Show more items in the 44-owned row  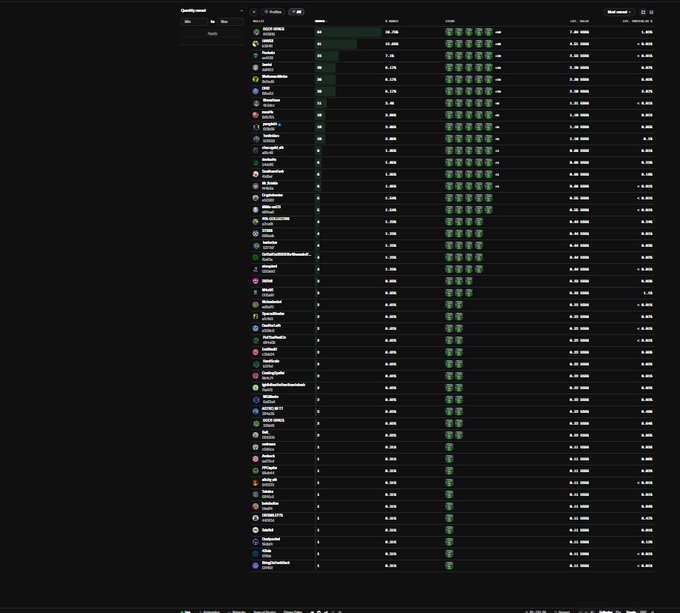tap(498, 32)
